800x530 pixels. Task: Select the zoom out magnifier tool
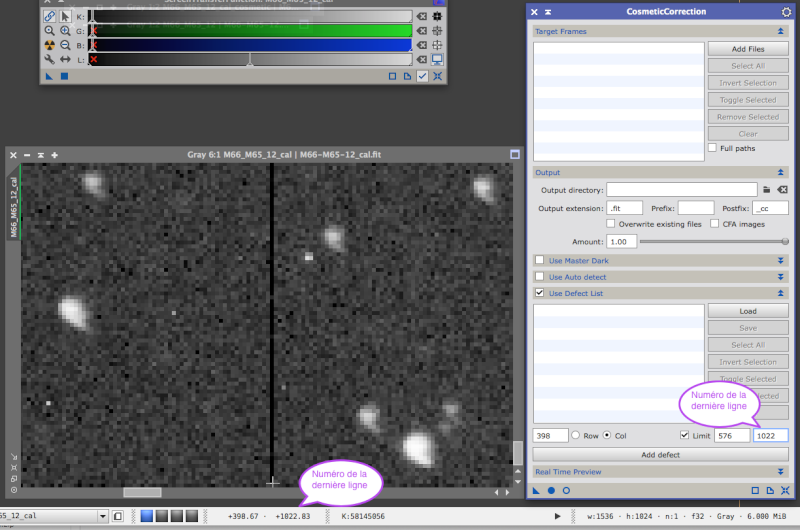click(x=65, y=45)
